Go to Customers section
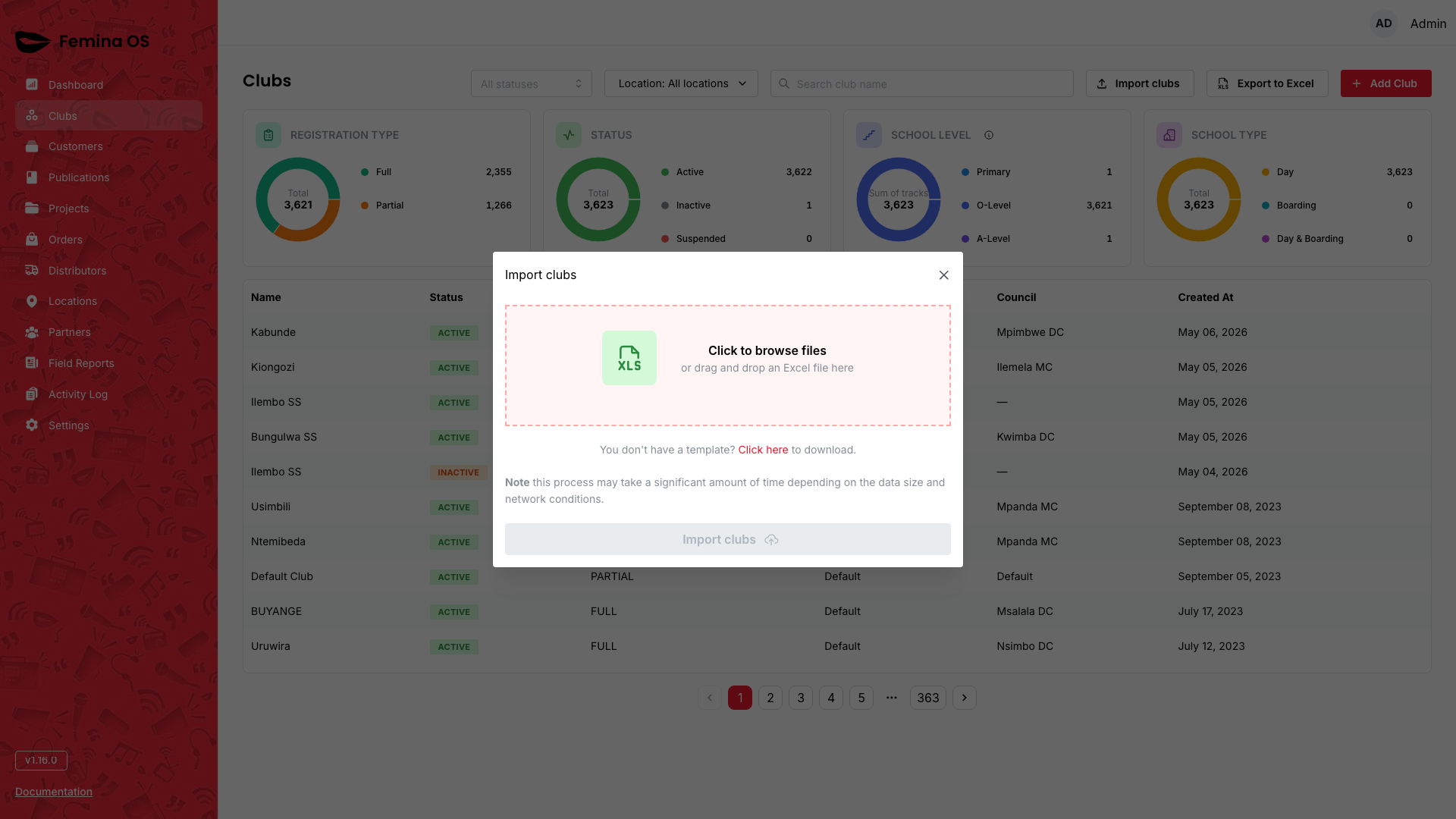 [108, 146]
